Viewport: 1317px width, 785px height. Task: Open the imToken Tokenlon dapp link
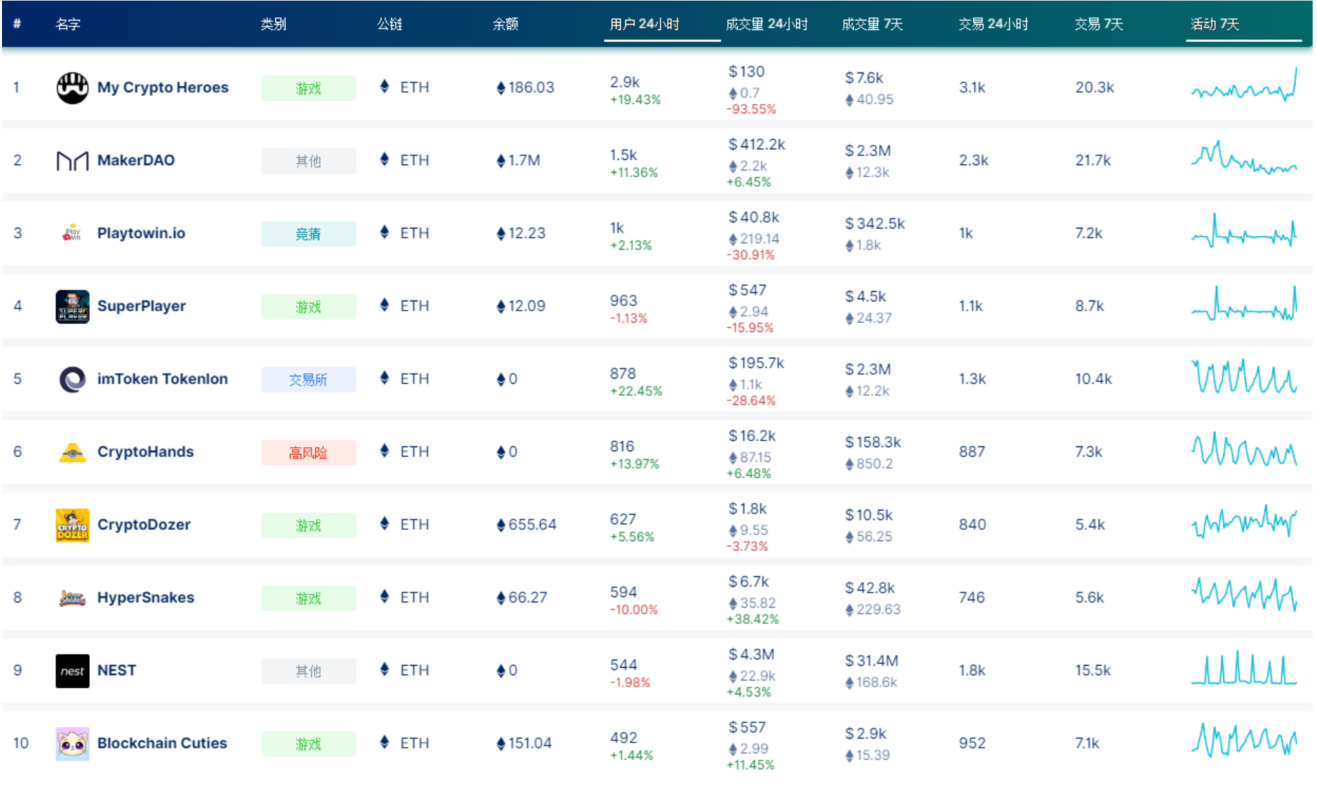pos(162,380)
